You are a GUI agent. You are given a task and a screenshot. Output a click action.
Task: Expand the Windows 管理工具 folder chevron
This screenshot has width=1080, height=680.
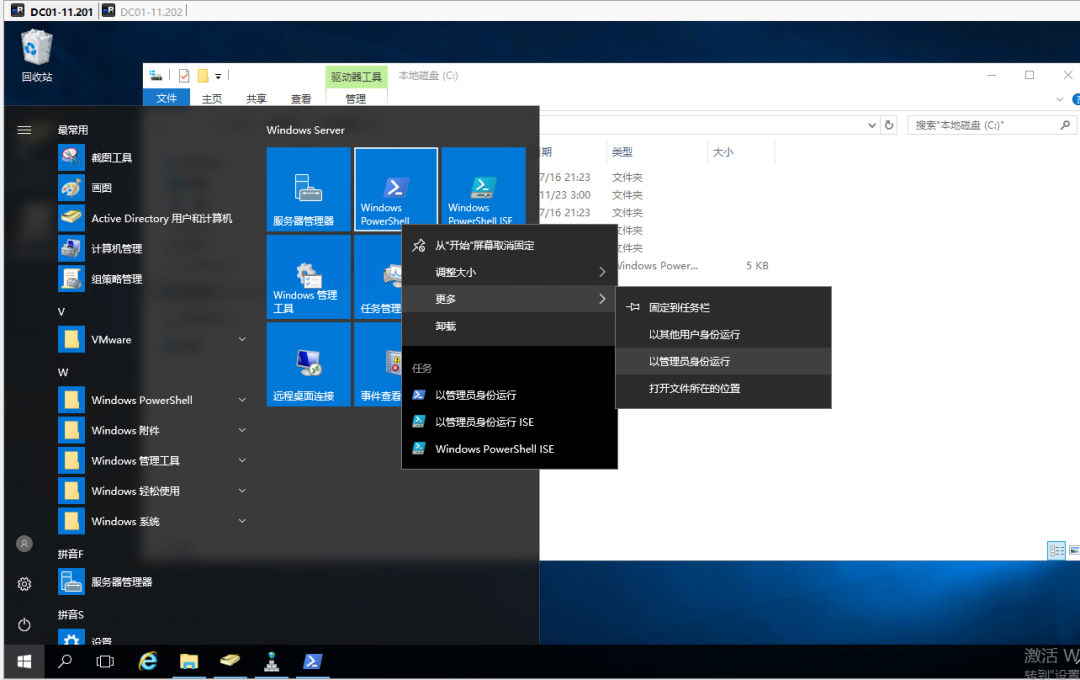click(x=242, y=461)
